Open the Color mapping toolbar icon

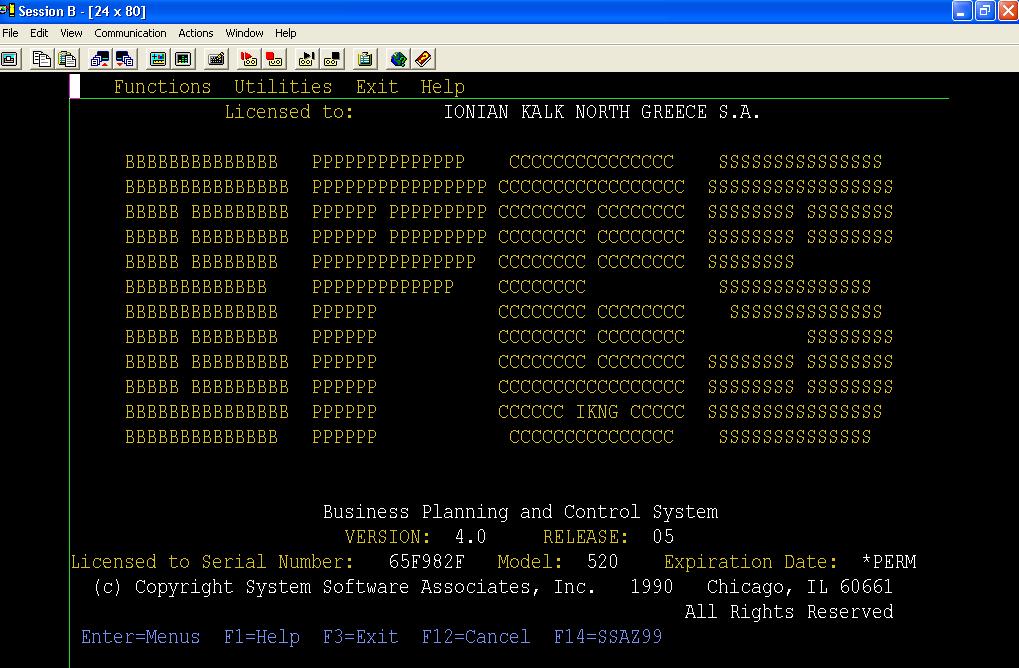pos(183,59)
